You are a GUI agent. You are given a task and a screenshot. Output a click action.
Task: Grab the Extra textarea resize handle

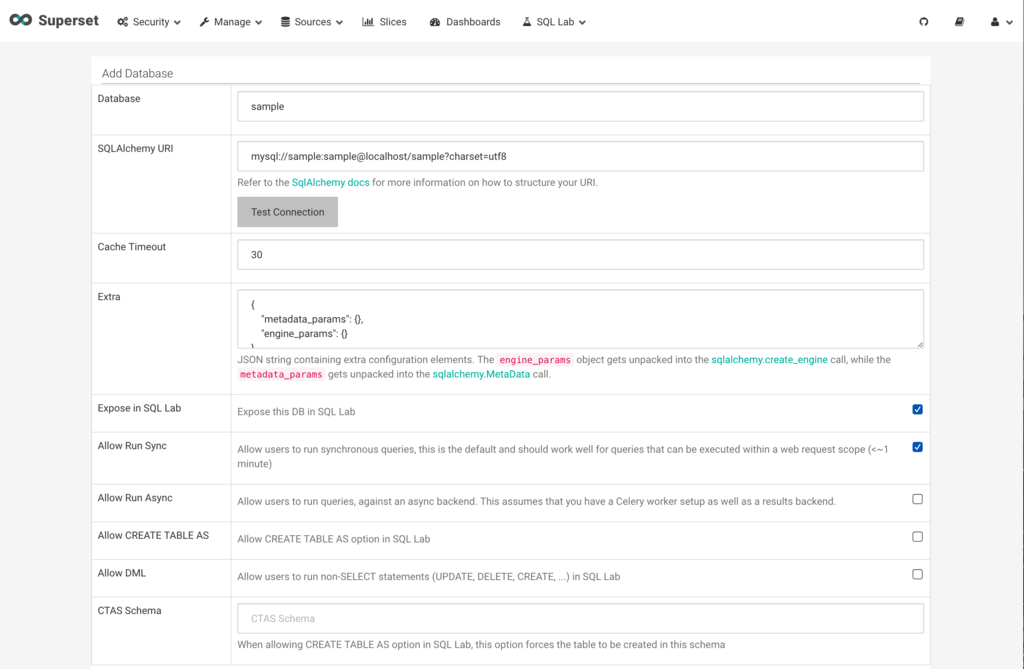pos(920,344)
